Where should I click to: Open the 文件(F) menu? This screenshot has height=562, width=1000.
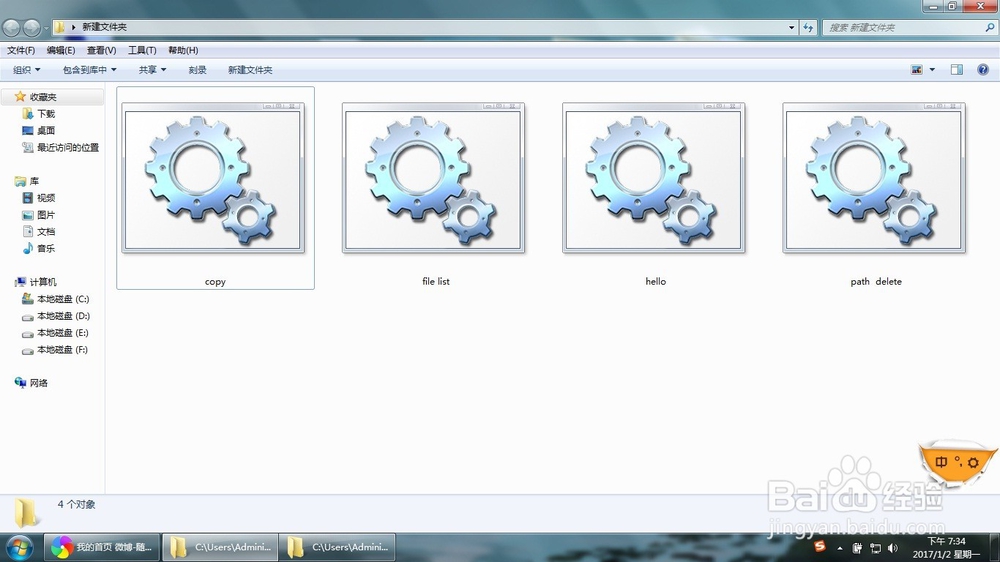(x=21, y=50)
